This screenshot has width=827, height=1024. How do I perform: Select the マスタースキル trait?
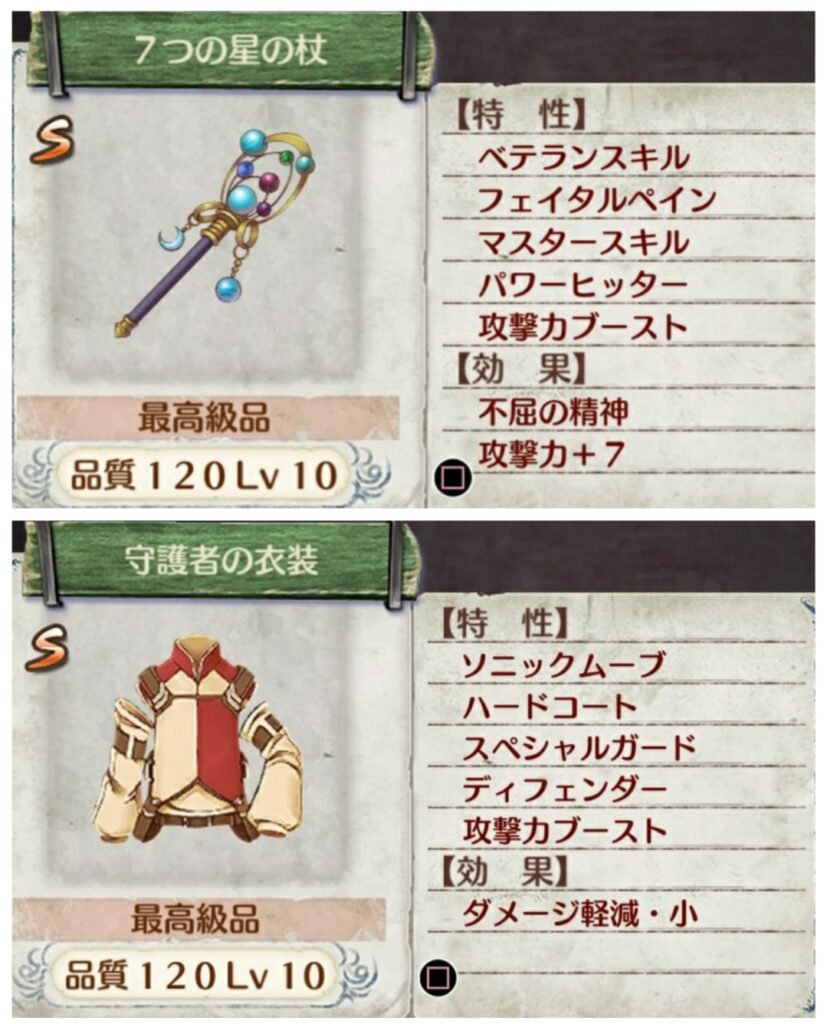(583, 242)
